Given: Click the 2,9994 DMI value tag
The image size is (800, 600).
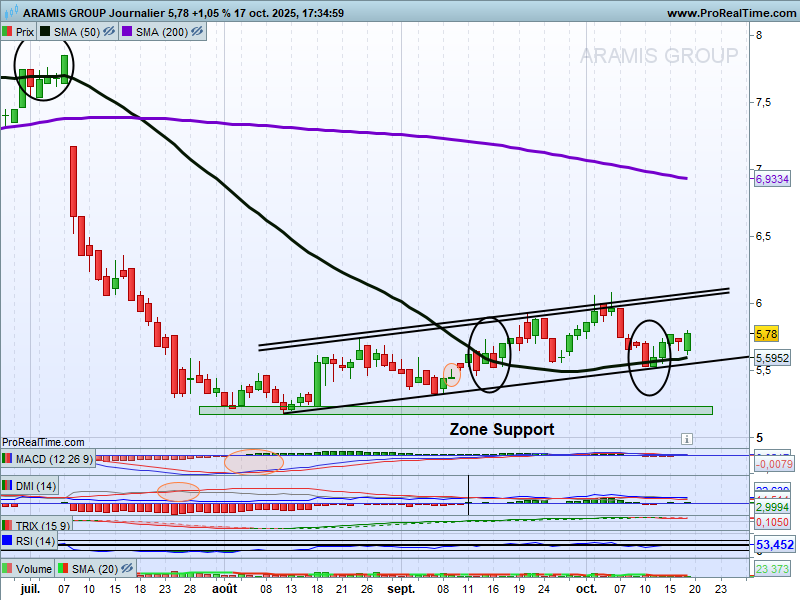Looking at the screenshot, I should pos(772,507).
